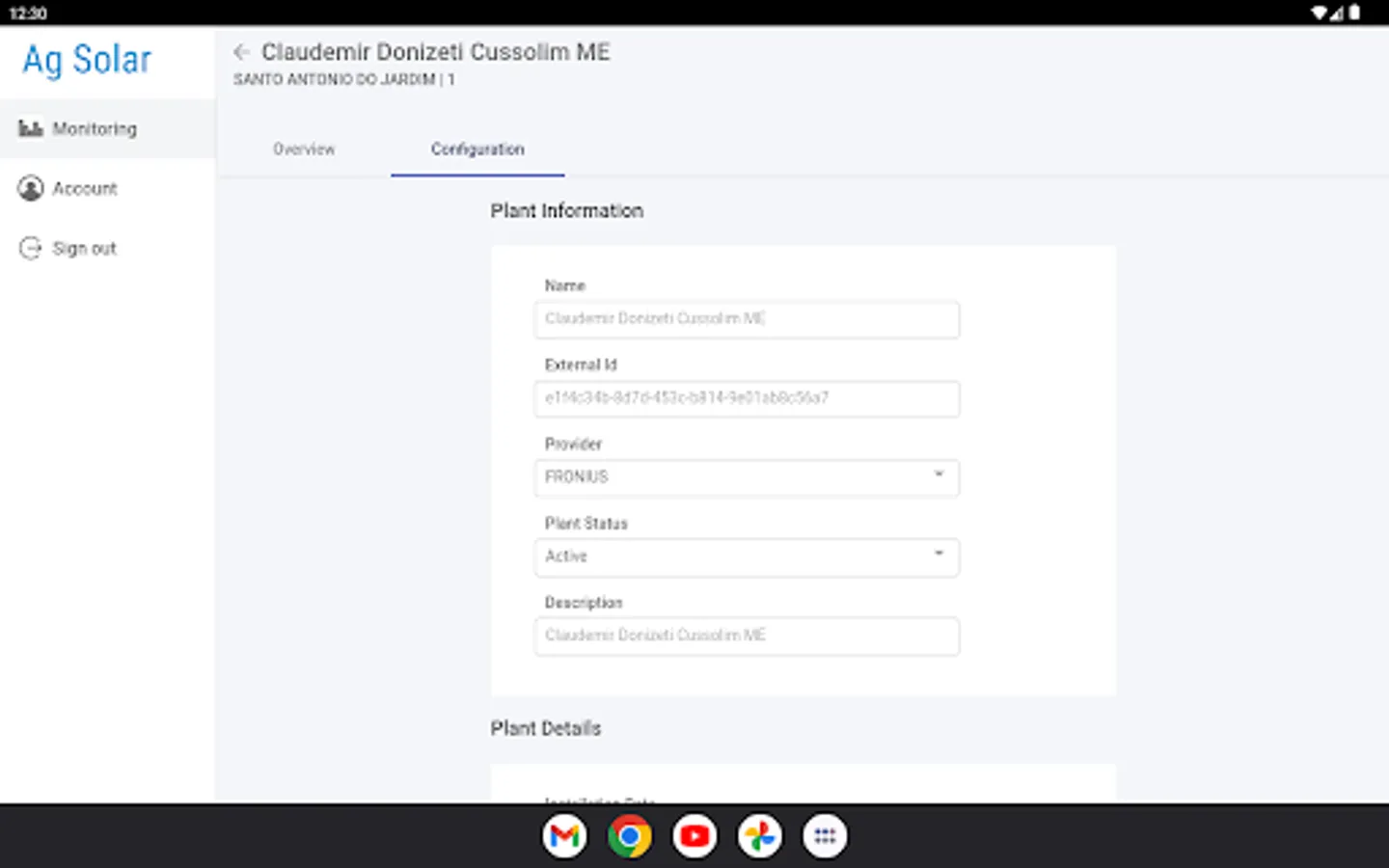Open YouTube from the taskbar
Image resolution: width=1389 pixels, height=868 pixels.
(x=694, y=836)
